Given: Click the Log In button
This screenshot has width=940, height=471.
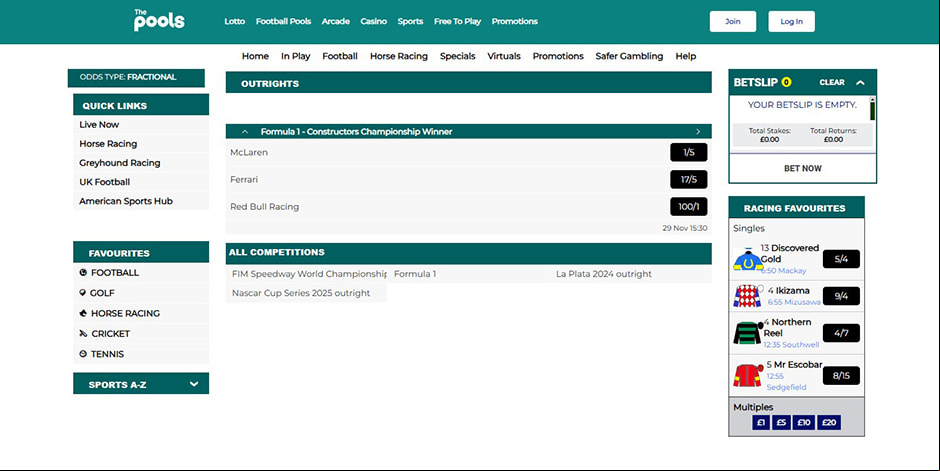Looking at the screenshot, I should click(791, 21).
